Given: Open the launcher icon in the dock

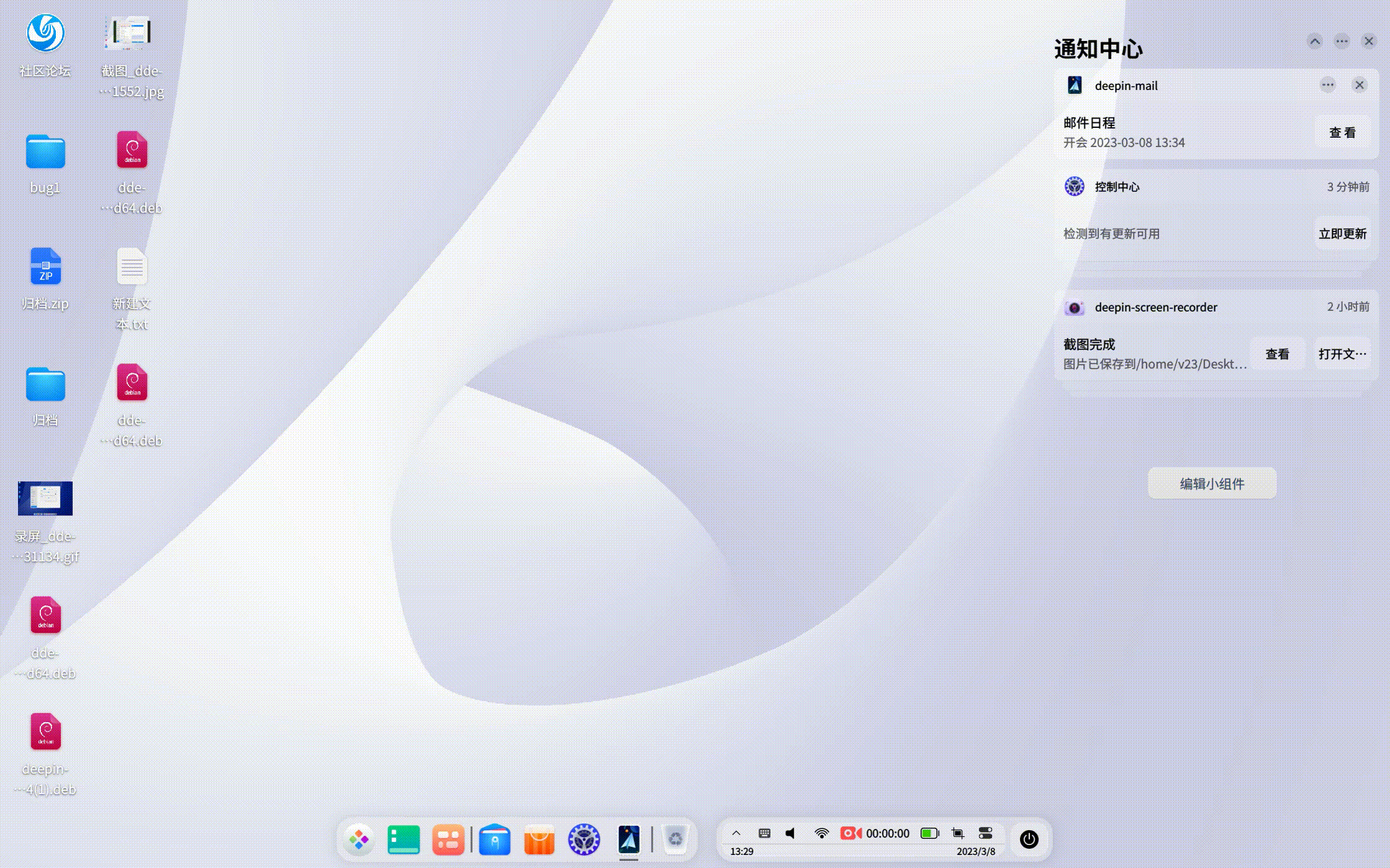Looking at the screenshot, I should (x=358, y=839).
